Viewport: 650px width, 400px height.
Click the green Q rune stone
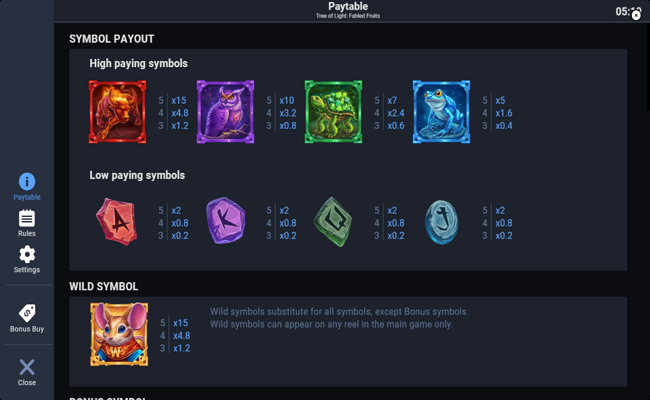click(333, 222)
